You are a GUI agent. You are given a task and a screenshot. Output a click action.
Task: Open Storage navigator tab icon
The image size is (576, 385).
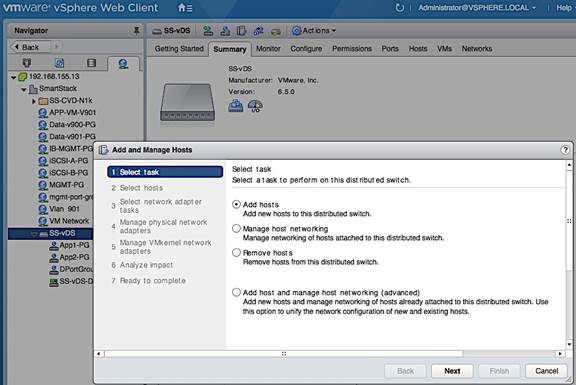(x=91, y=63)
